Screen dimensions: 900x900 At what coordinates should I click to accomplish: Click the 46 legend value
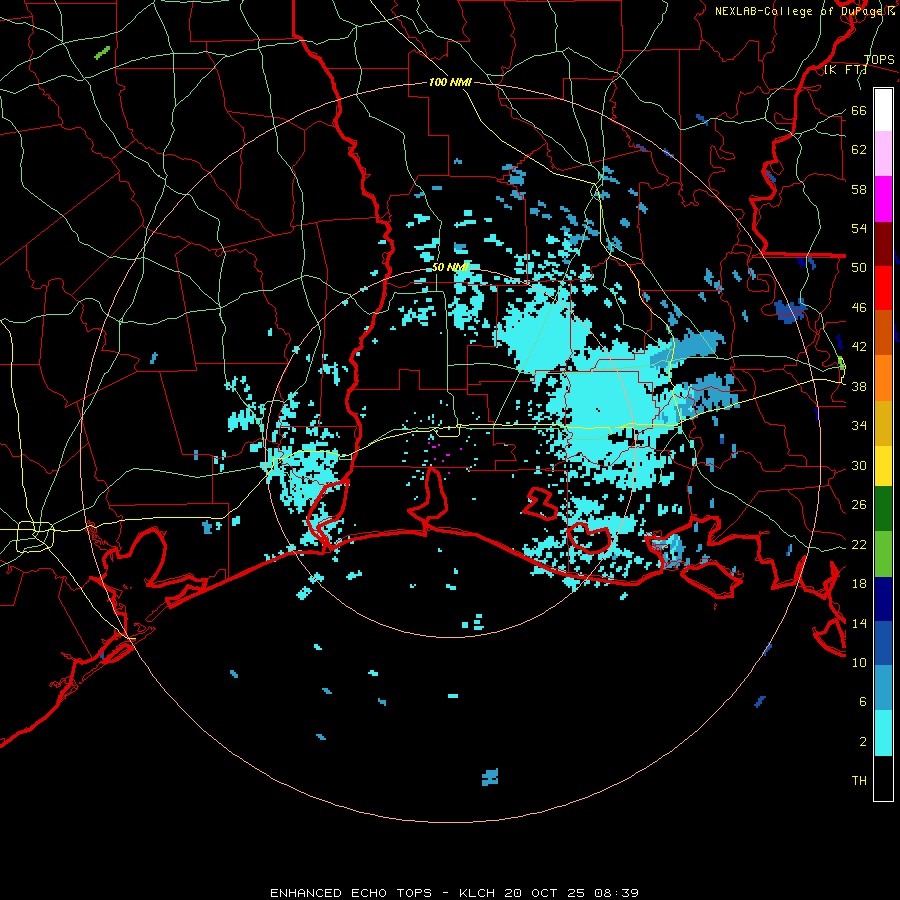[x=859, y=307]
